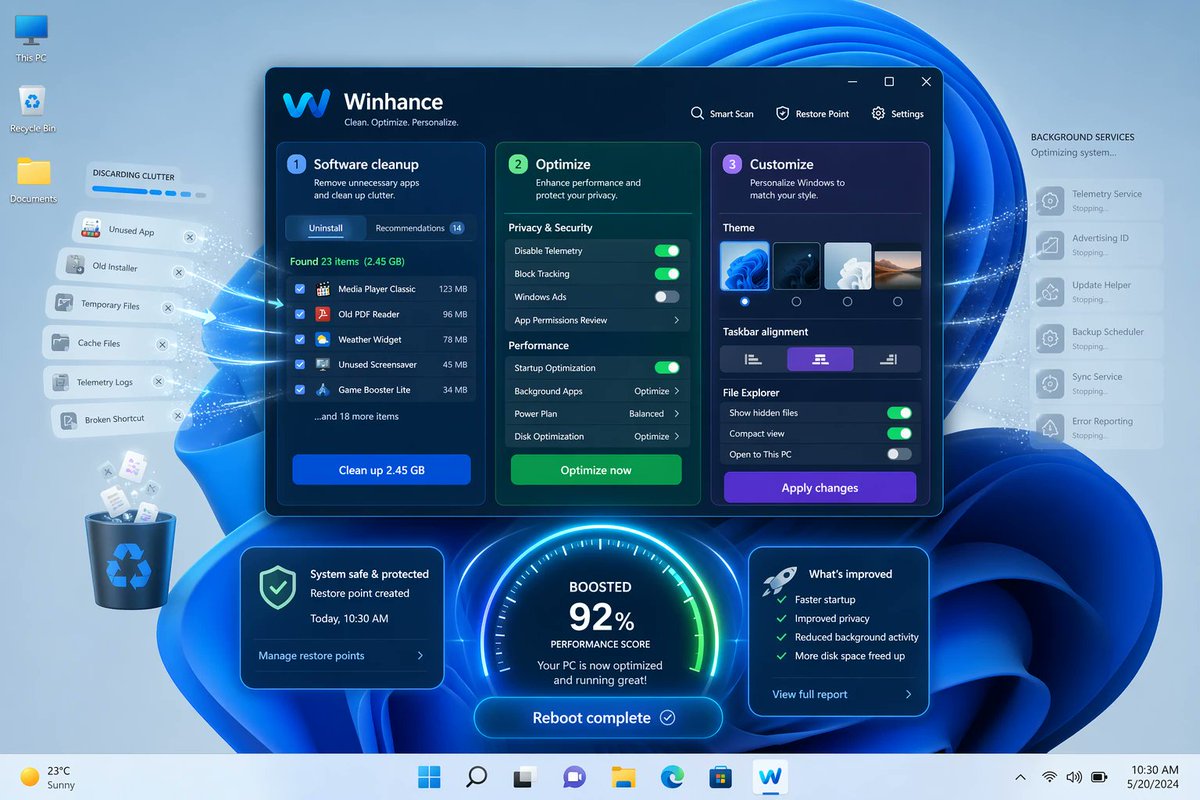Switch to the Uninstall tab
The image size is (1200, 800).
326,228
